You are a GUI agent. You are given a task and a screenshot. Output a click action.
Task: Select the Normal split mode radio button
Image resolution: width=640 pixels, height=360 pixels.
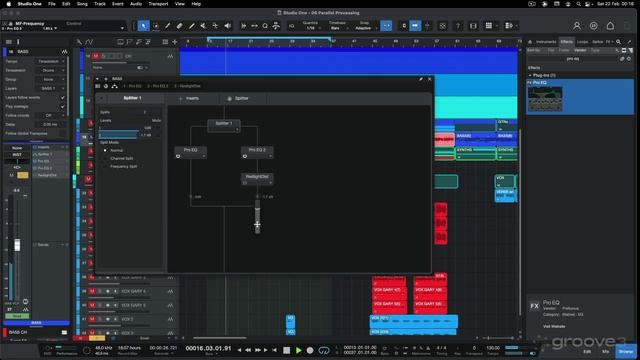105,150
